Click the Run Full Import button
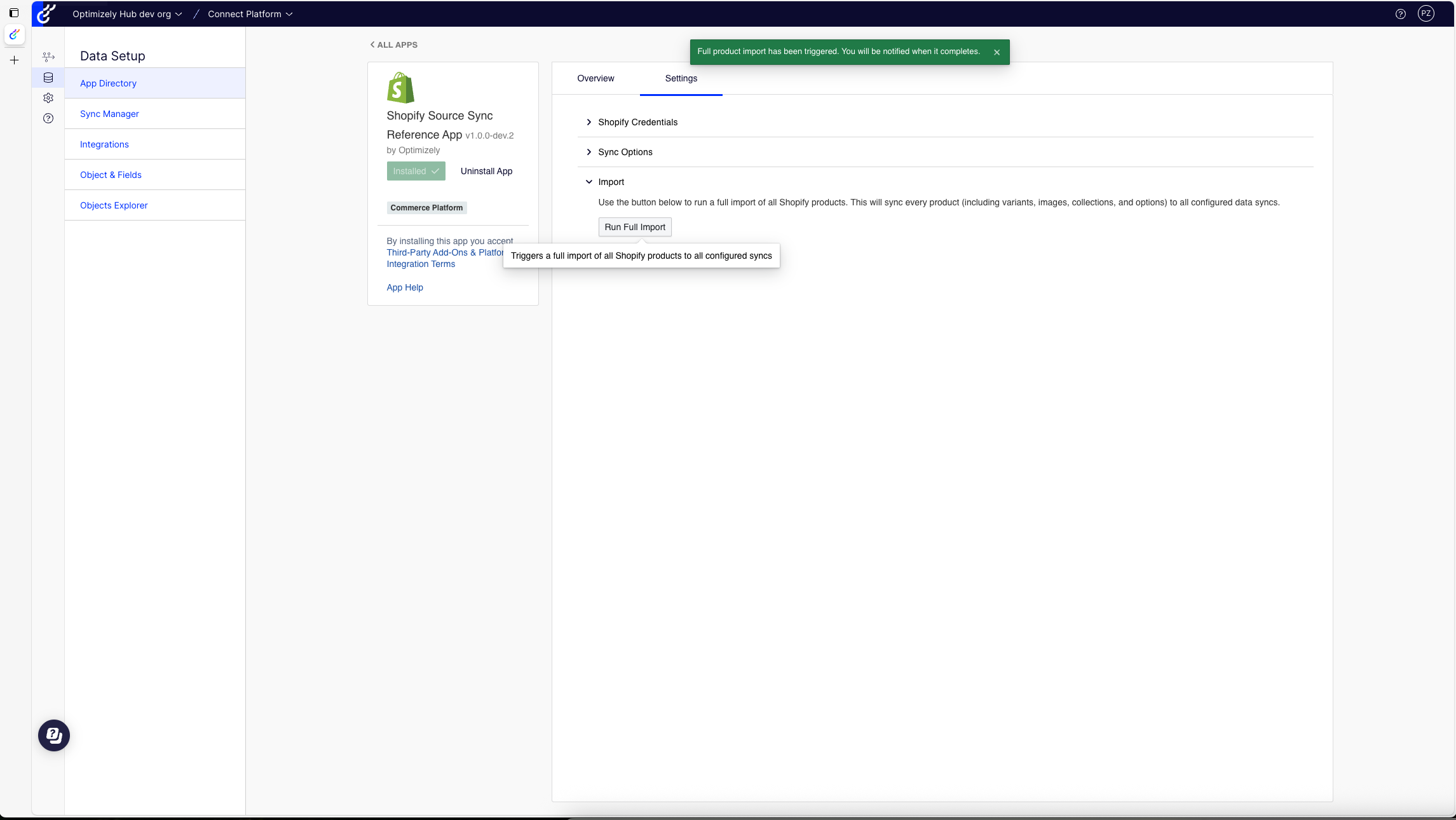Screen dimensions: 1456x820 click(x=634, y=227)
